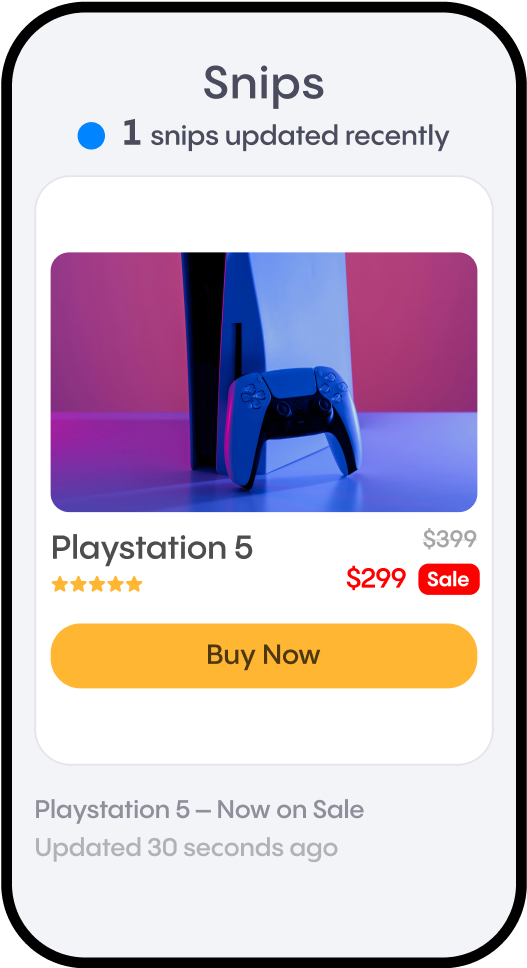Open the Playstation 5 product image
Image resolution: width=527 pixels, height=968 pixels.
pos(264,382)
